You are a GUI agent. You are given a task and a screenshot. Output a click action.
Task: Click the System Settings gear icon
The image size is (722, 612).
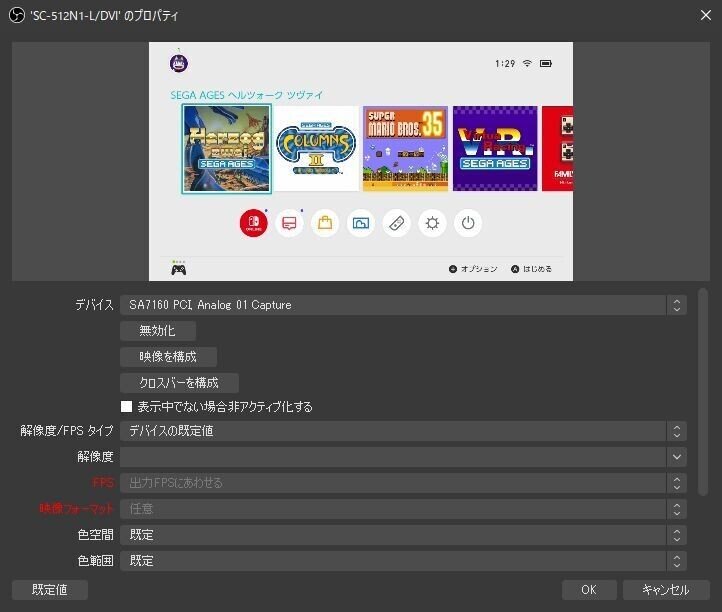tap(432, 223)
